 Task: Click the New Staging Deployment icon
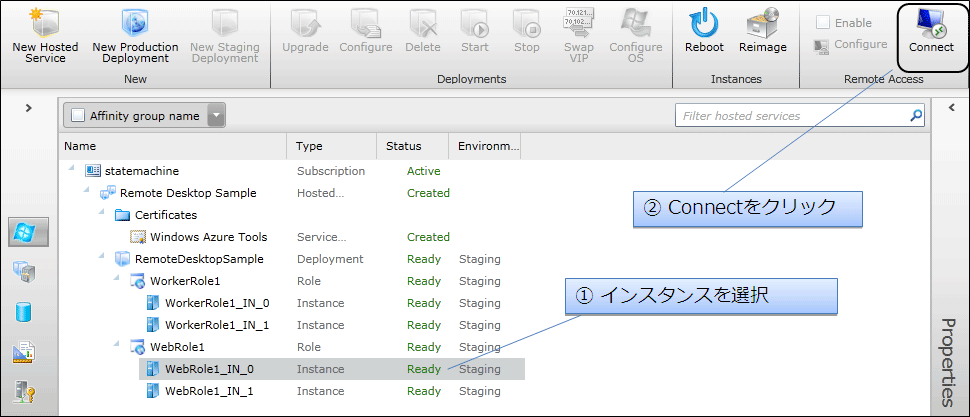[x=224, y=22]
